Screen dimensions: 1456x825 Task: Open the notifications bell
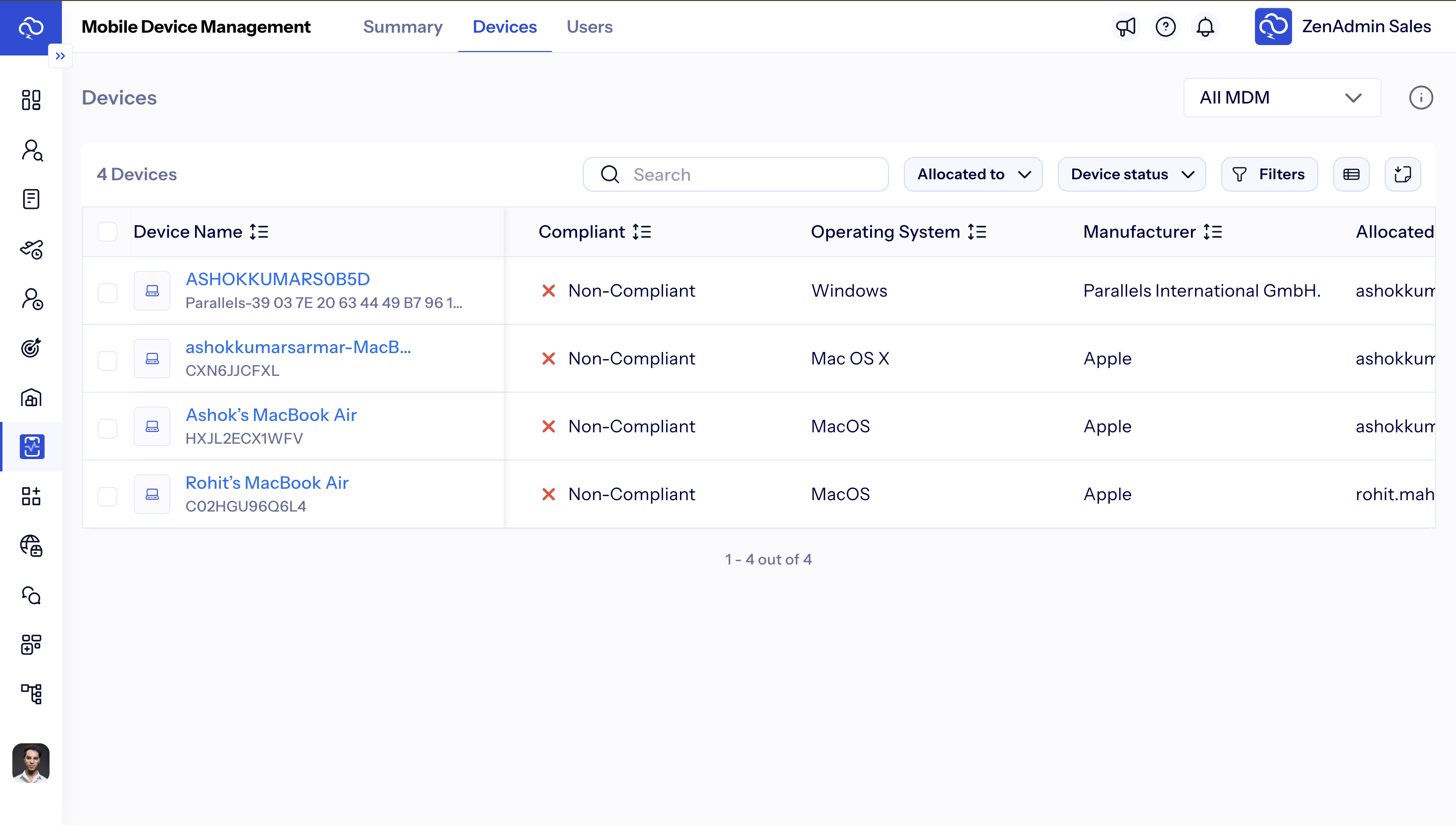(1205, 27)
